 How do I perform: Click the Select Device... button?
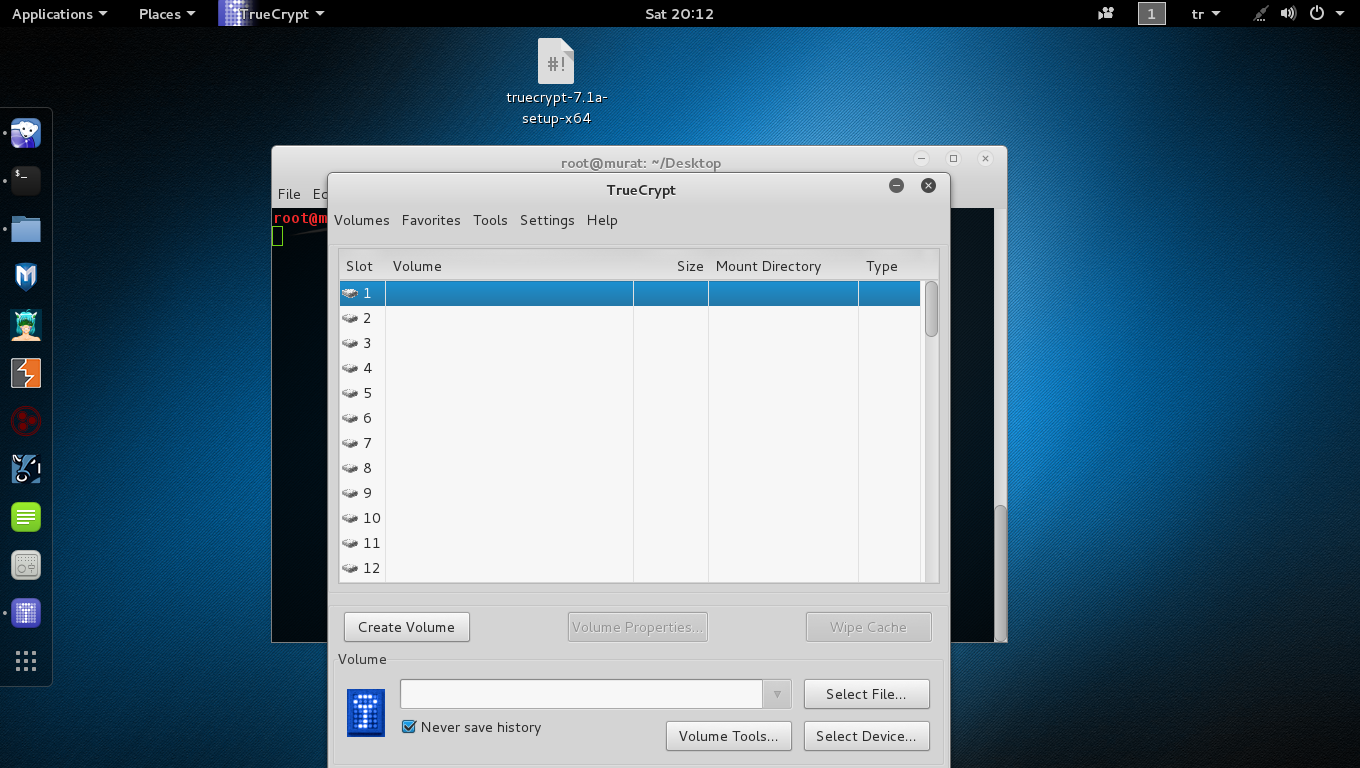[x=866, y=736]
